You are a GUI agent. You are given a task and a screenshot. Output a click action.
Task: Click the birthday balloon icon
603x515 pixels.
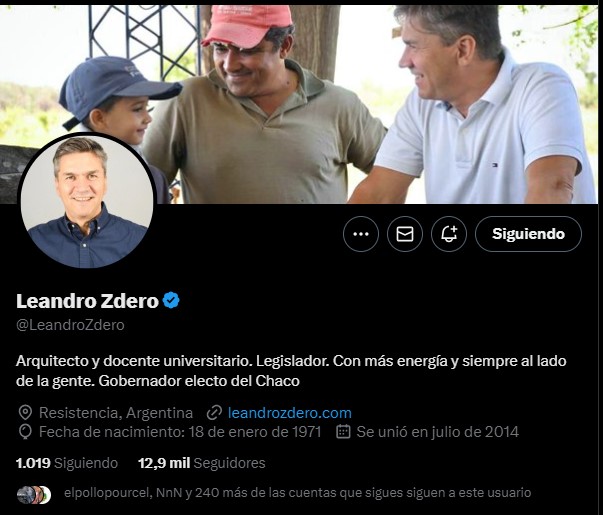pos(25,432)
